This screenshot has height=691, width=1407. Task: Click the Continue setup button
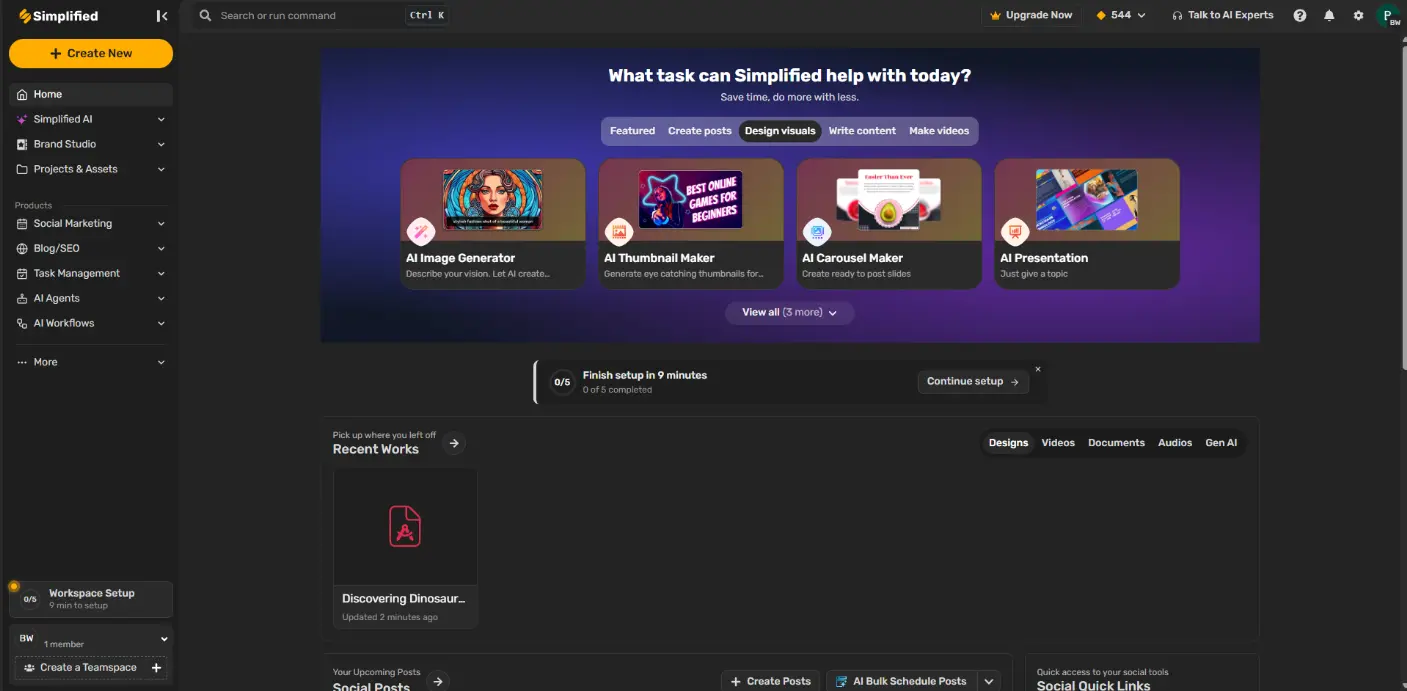972,381
